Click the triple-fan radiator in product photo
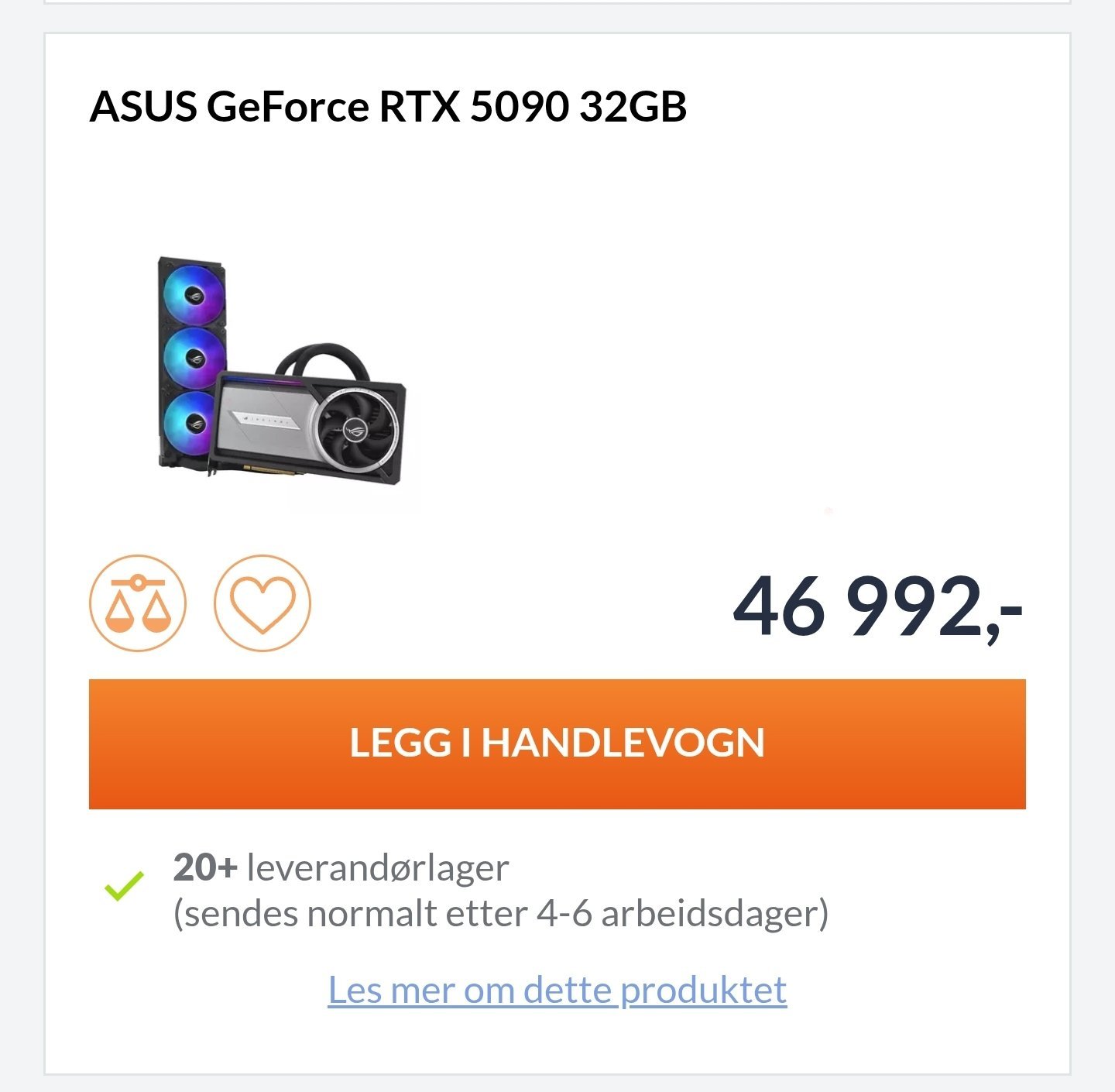The height and width of the screenshot is (1092, 1115). pos(191,362)
